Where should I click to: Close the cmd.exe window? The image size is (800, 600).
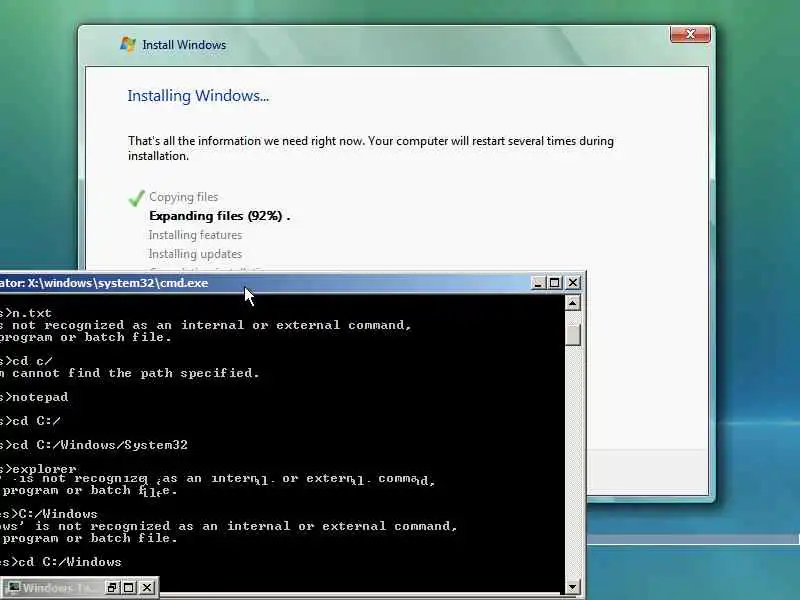point(573,283)
